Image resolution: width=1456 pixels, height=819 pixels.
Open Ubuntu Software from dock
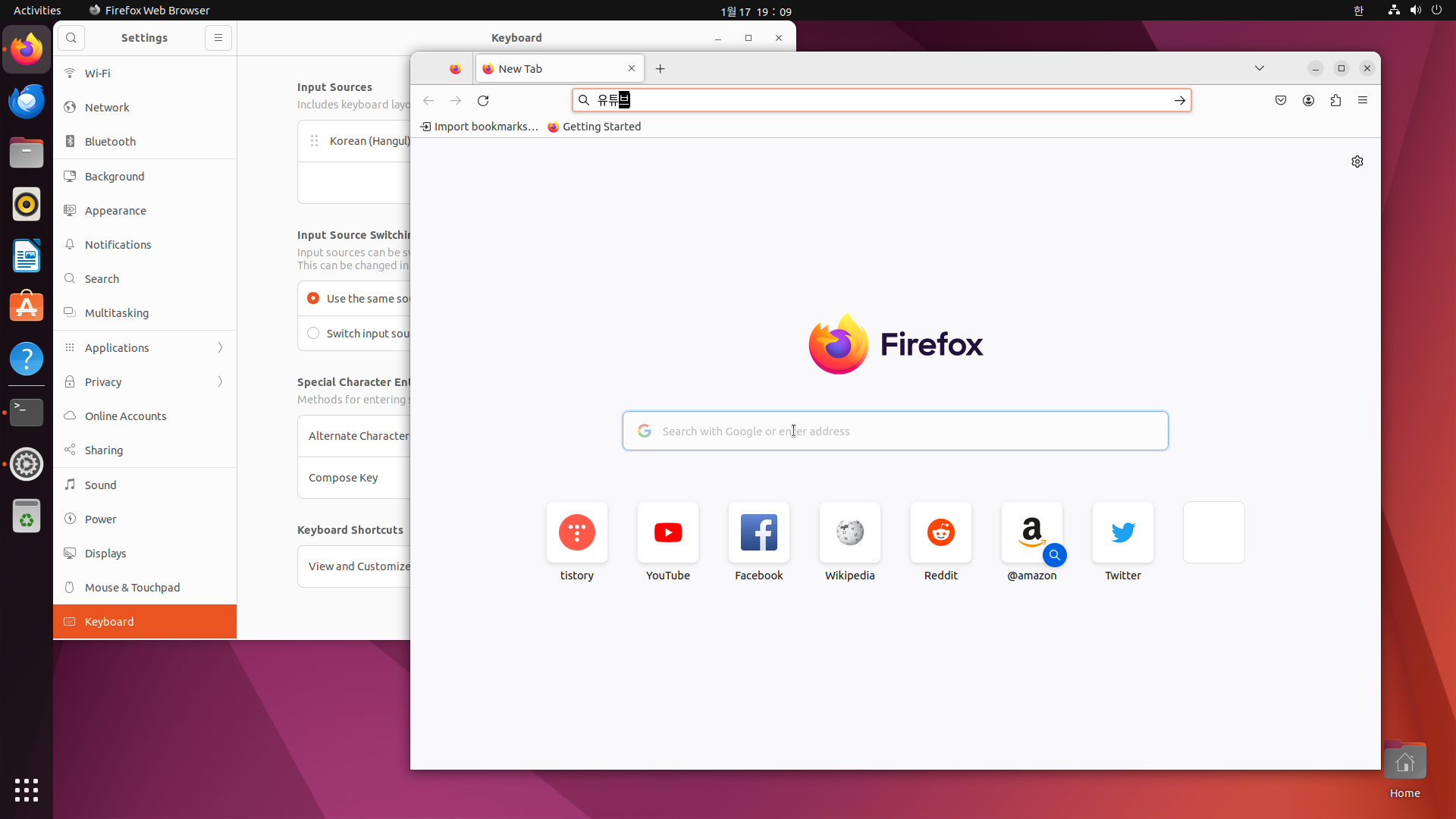[27, 307]
